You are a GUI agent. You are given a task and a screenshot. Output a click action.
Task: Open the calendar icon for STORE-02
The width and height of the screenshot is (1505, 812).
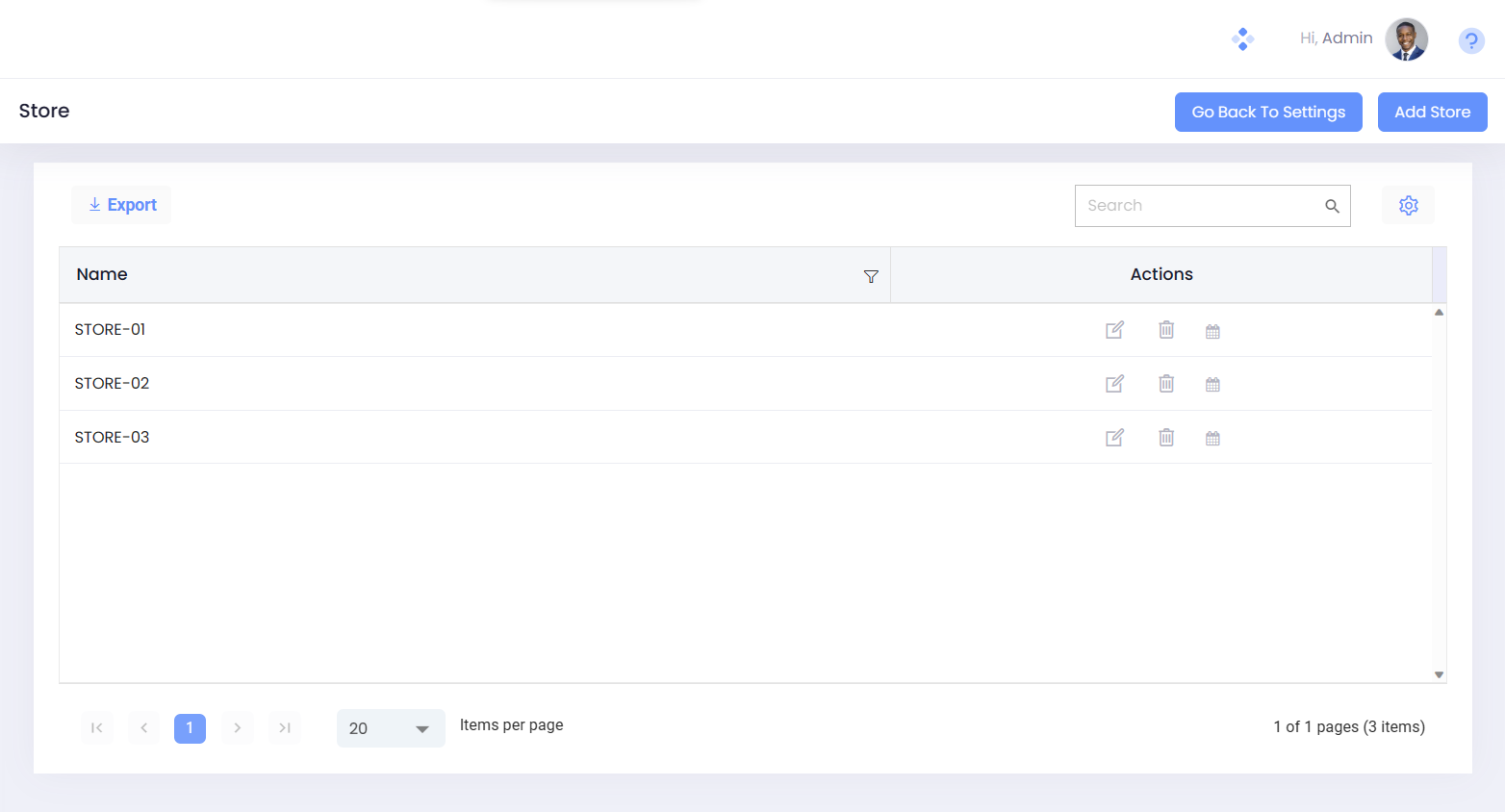click(x=1212, y=384)
